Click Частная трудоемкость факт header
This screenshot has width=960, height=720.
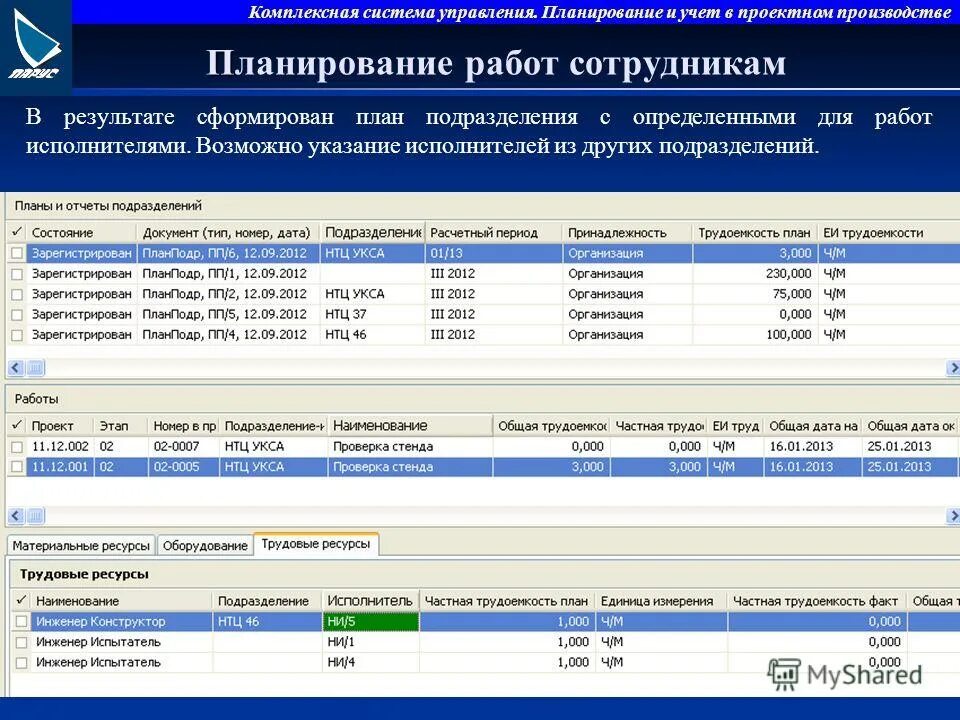point(817,601)
